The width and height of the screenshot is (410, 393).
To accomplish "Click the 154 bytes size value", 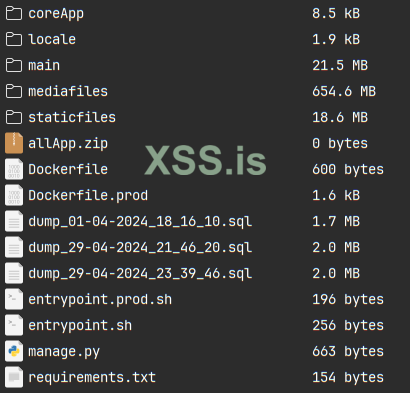I will 348,378.
